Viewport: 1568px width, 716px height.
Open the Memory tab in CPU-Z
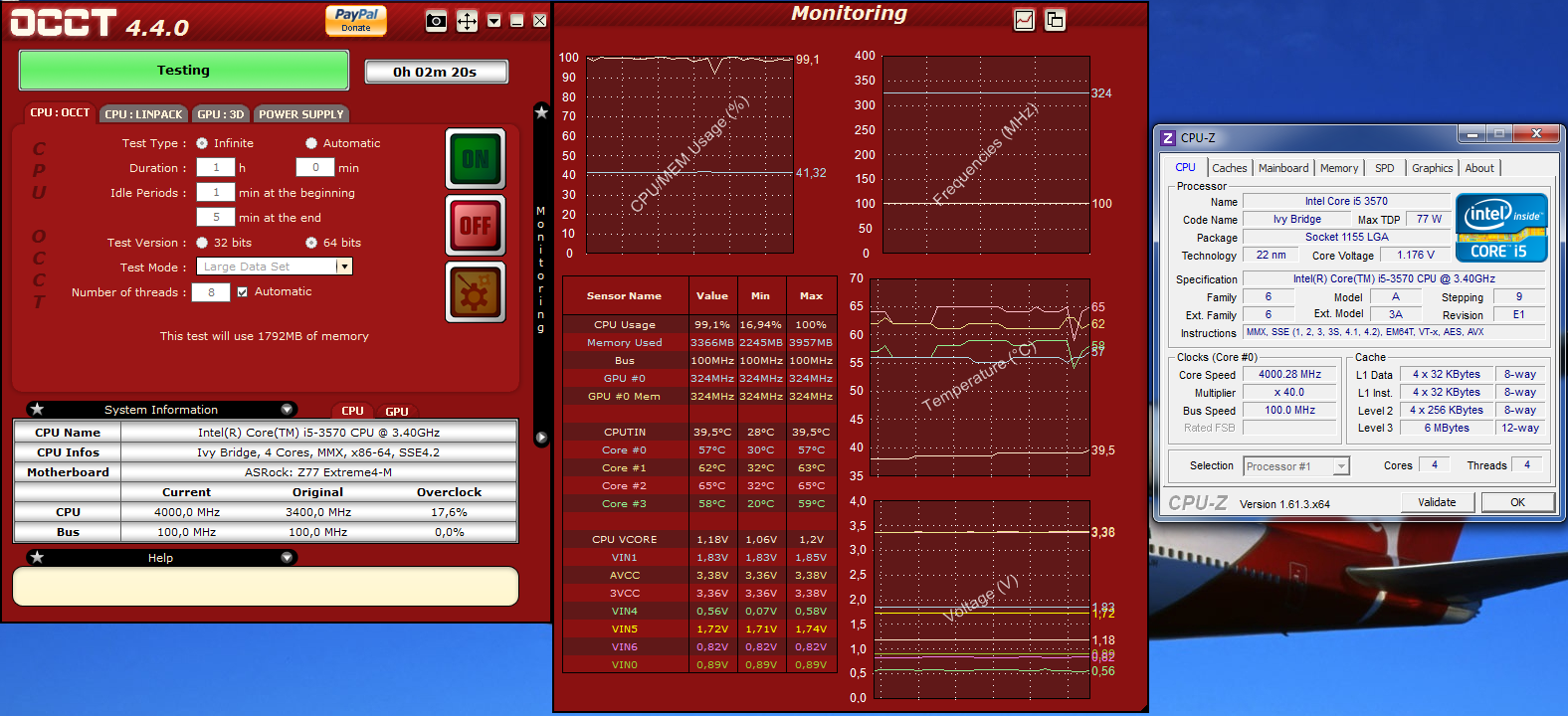pos(1339,168)
